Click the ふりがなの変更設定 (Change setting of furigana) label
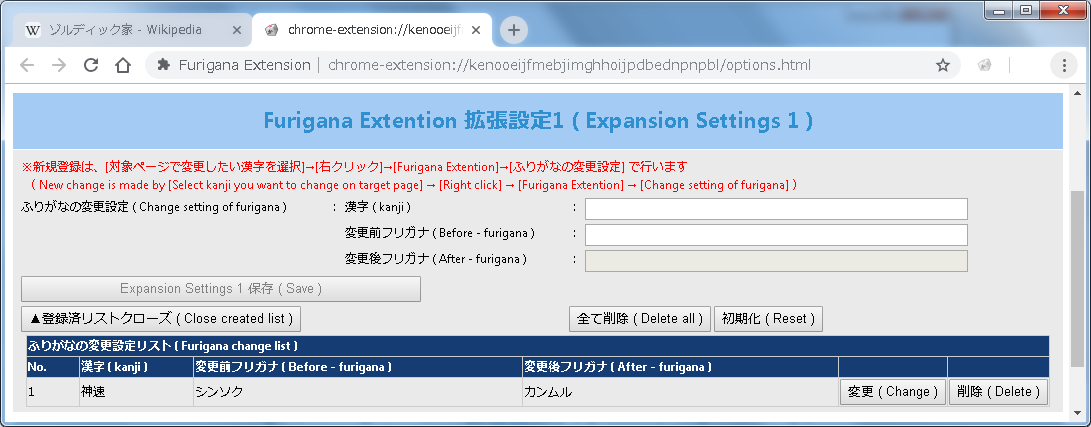 click(x=154, y=207)
